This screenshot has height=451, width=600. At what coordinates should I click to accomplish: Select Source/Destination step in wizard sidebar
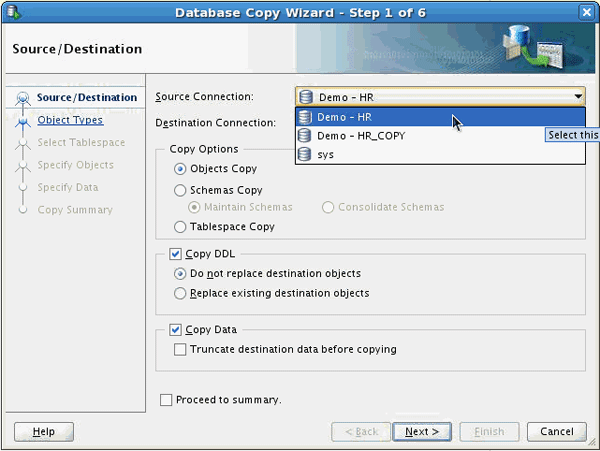tap(87, 98)
